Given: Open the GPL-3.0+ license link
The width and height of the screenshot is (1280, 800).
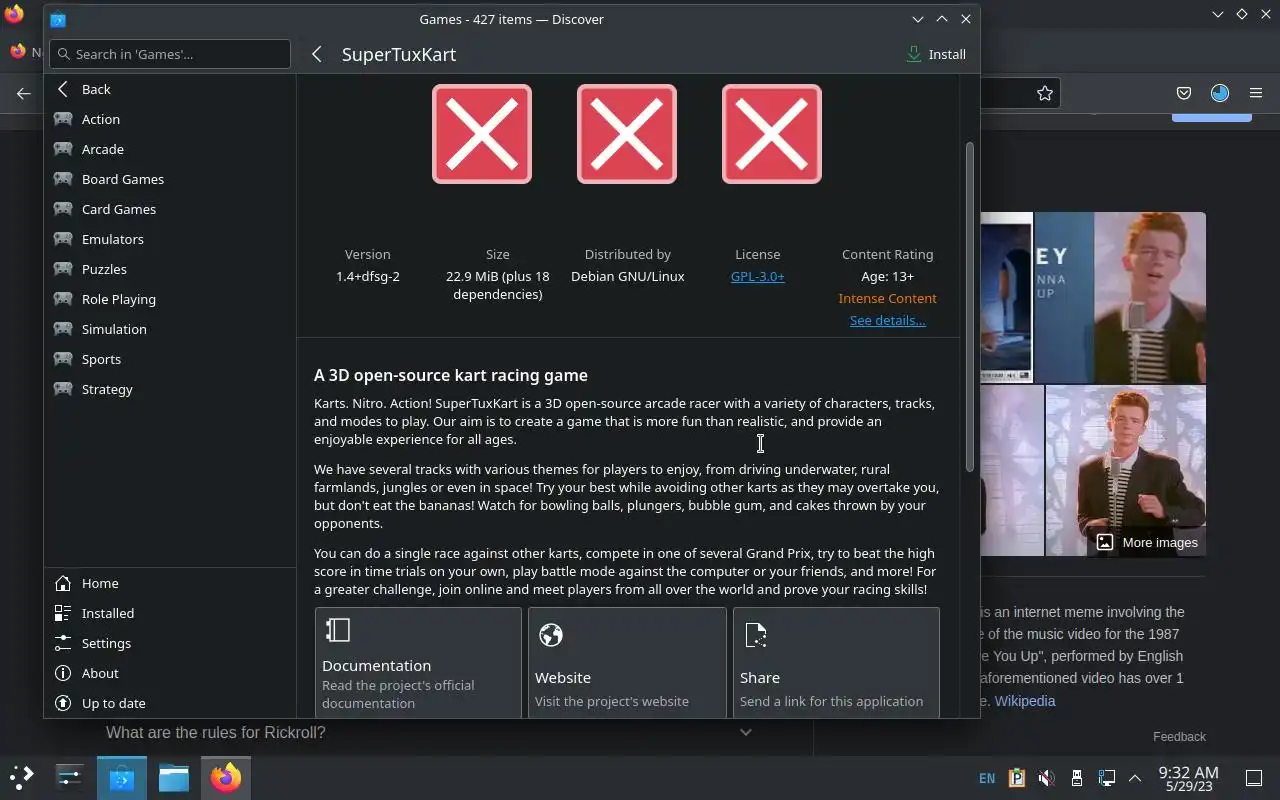Looking at the screenshot, I should [x=758, y=276].
